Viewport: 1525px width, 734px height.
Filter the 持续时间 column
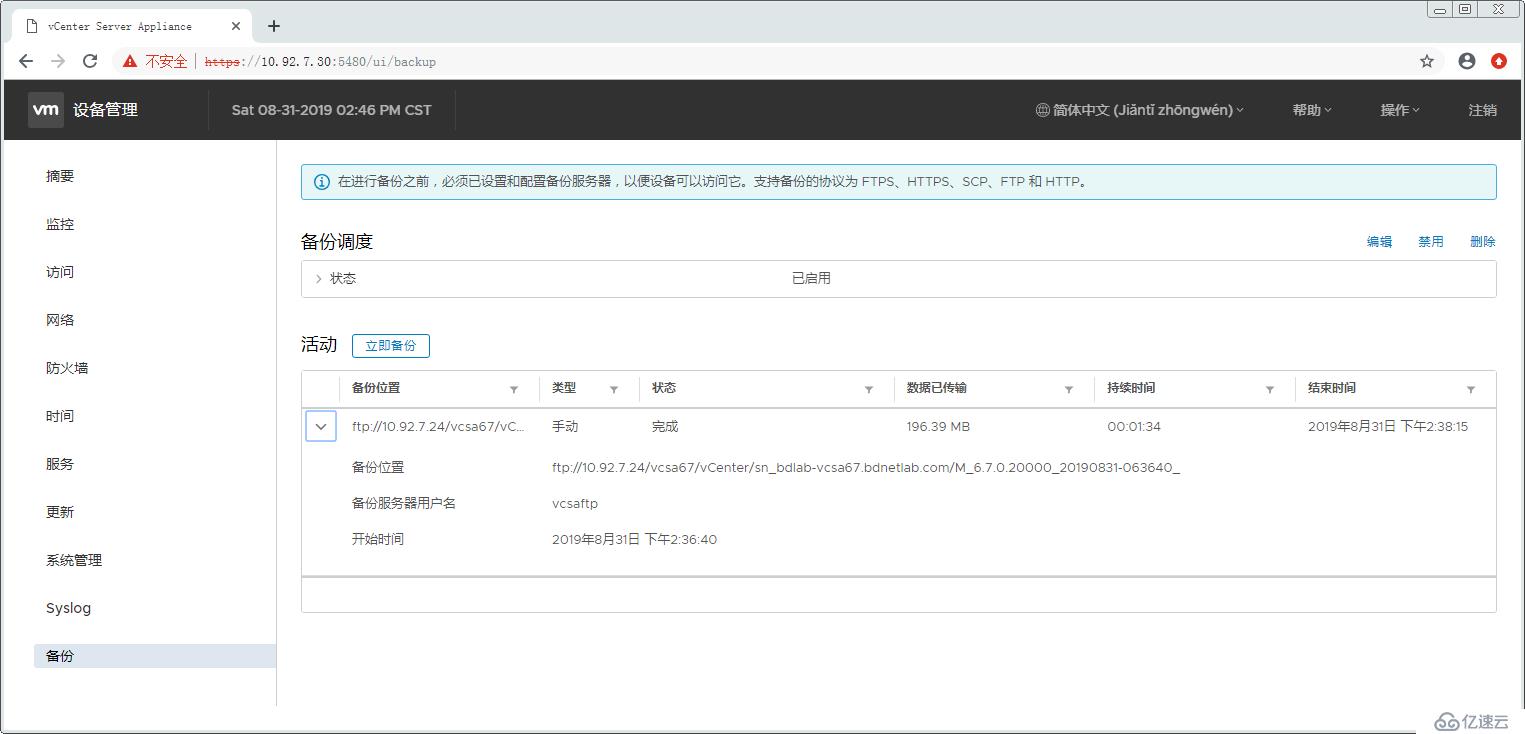(x=1270, y=389)
